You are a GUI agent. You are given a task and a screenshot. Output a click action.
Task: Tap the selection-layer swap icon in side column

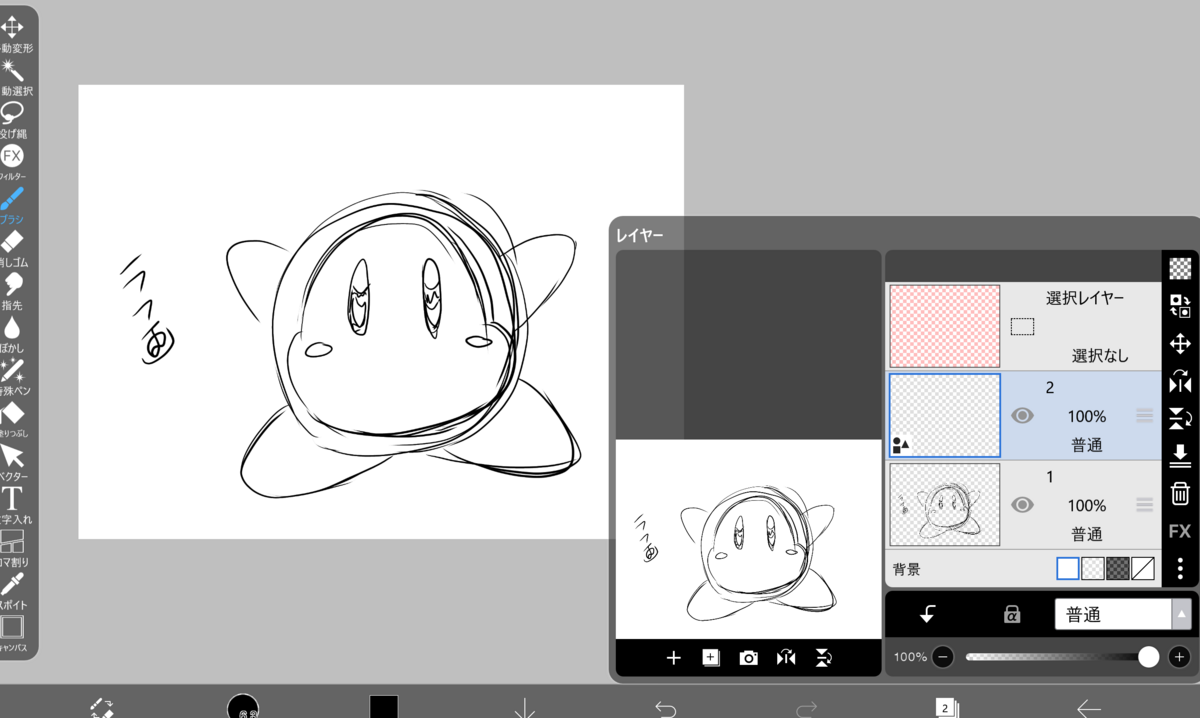tap(1180, 306)
